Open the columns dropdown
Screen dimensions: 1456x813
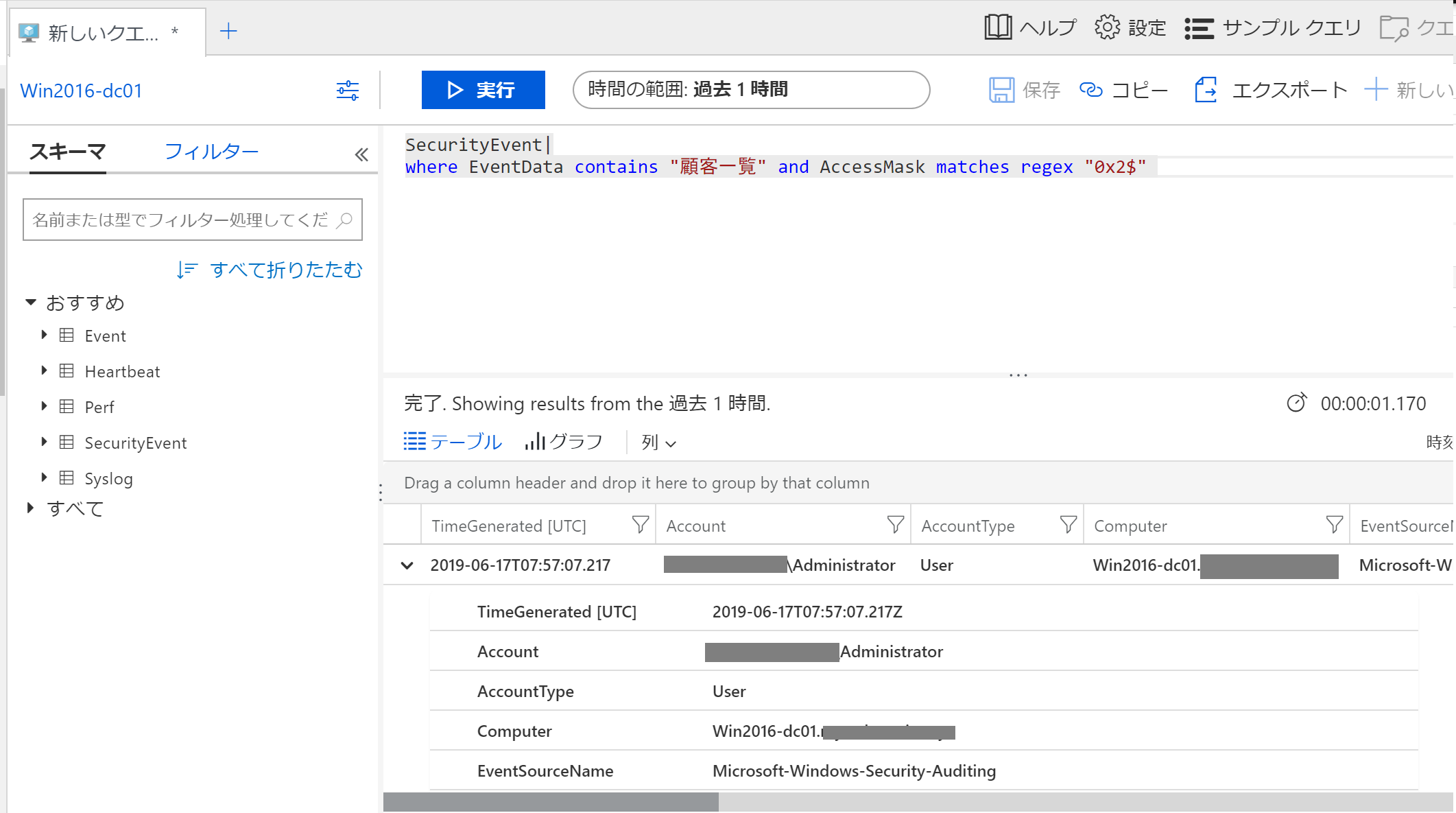pos(658,443)
